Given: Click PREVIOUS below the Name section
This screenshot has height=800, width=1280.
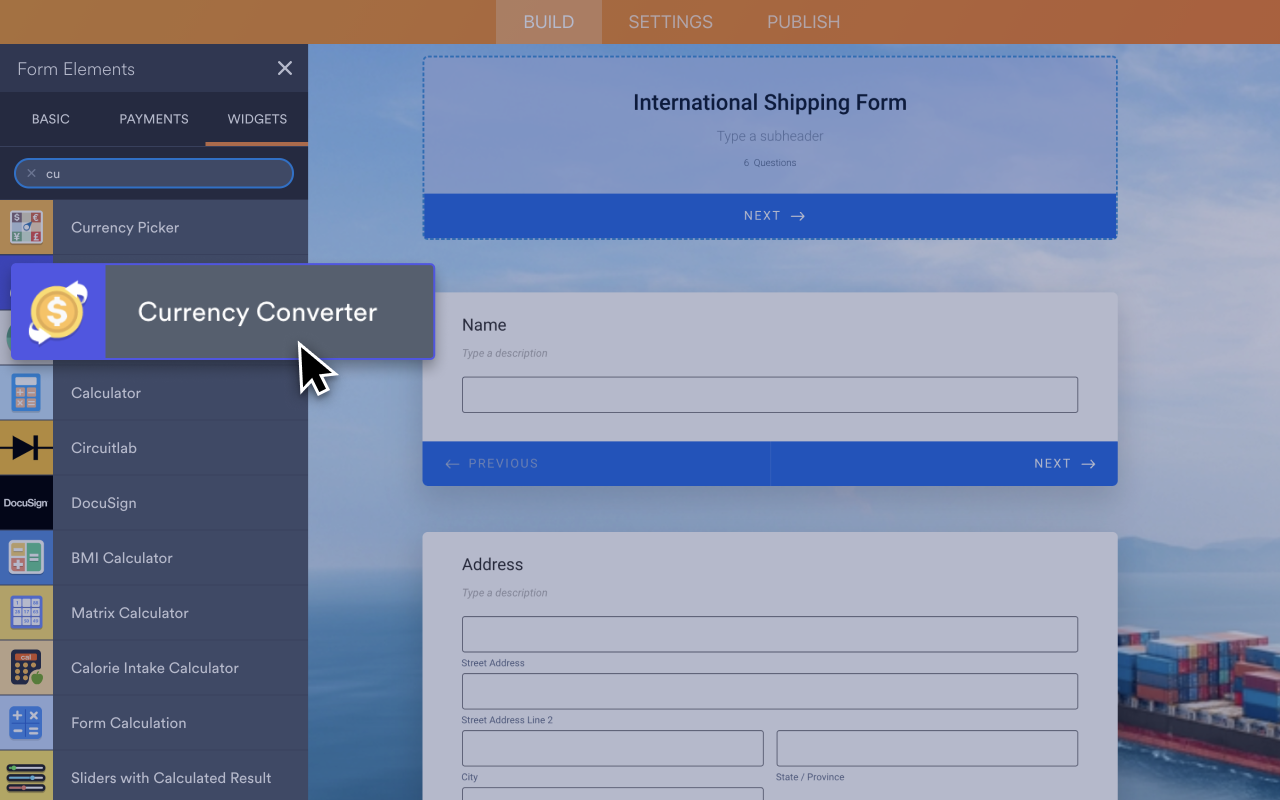Looking at the screenshot, I should [489, 463].
